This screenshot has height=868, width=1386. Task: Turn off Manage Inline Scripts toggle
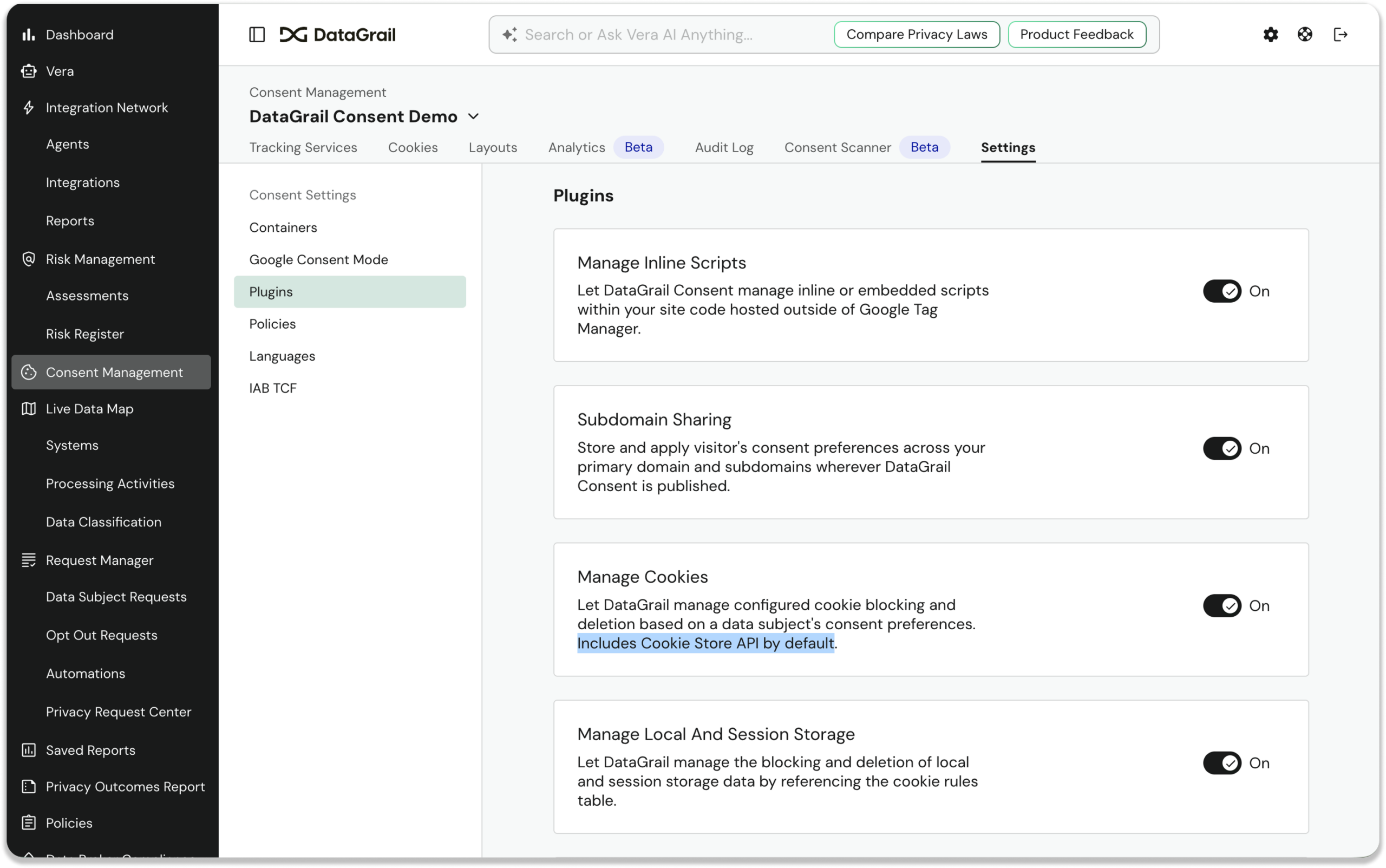1222,291
